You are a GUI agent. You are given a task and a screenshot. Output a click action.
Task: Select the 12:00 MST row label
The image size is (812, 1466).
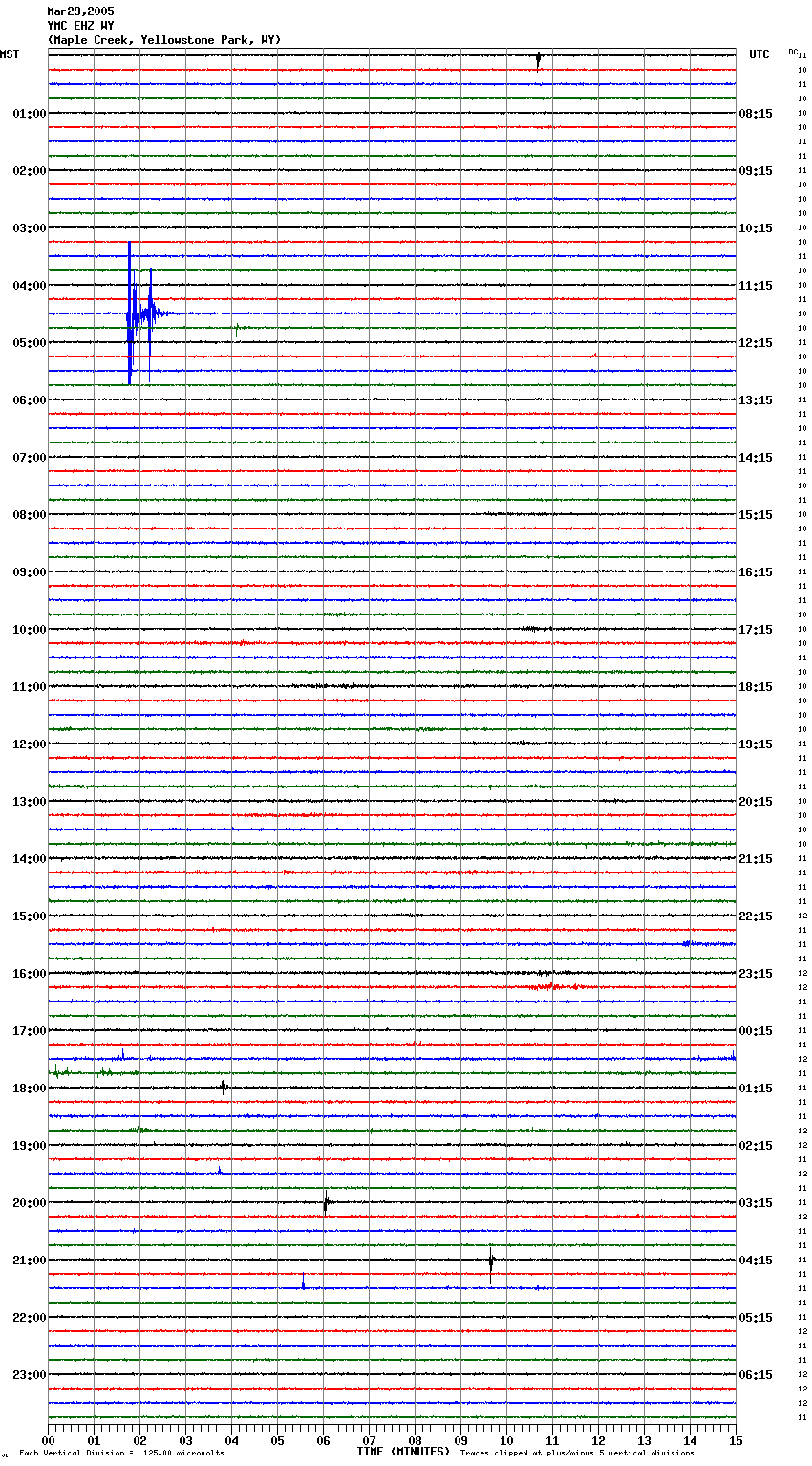coord(30,744)
